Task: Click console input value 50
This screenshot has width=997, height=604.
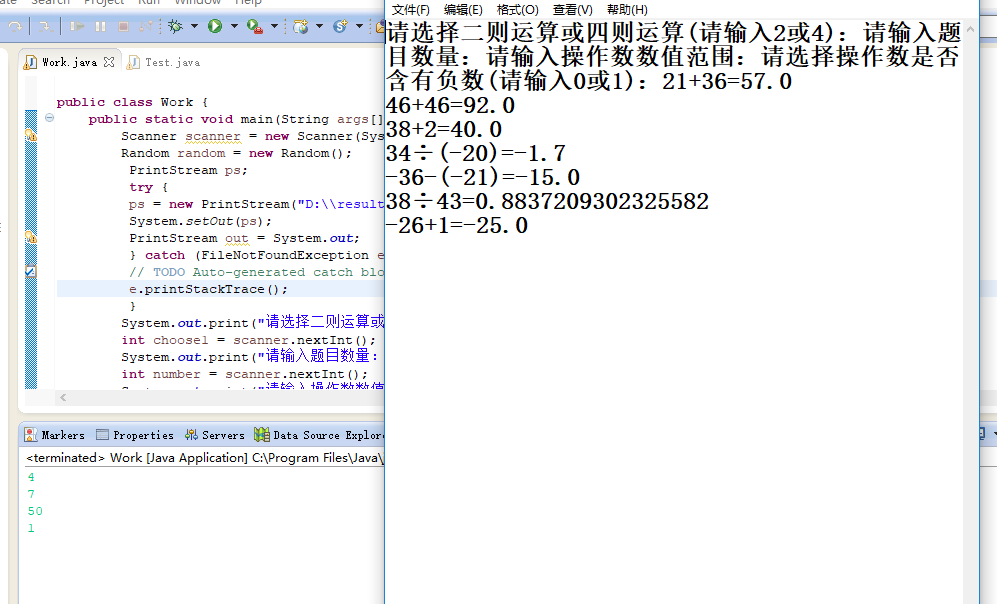Action: click(35, 511)
